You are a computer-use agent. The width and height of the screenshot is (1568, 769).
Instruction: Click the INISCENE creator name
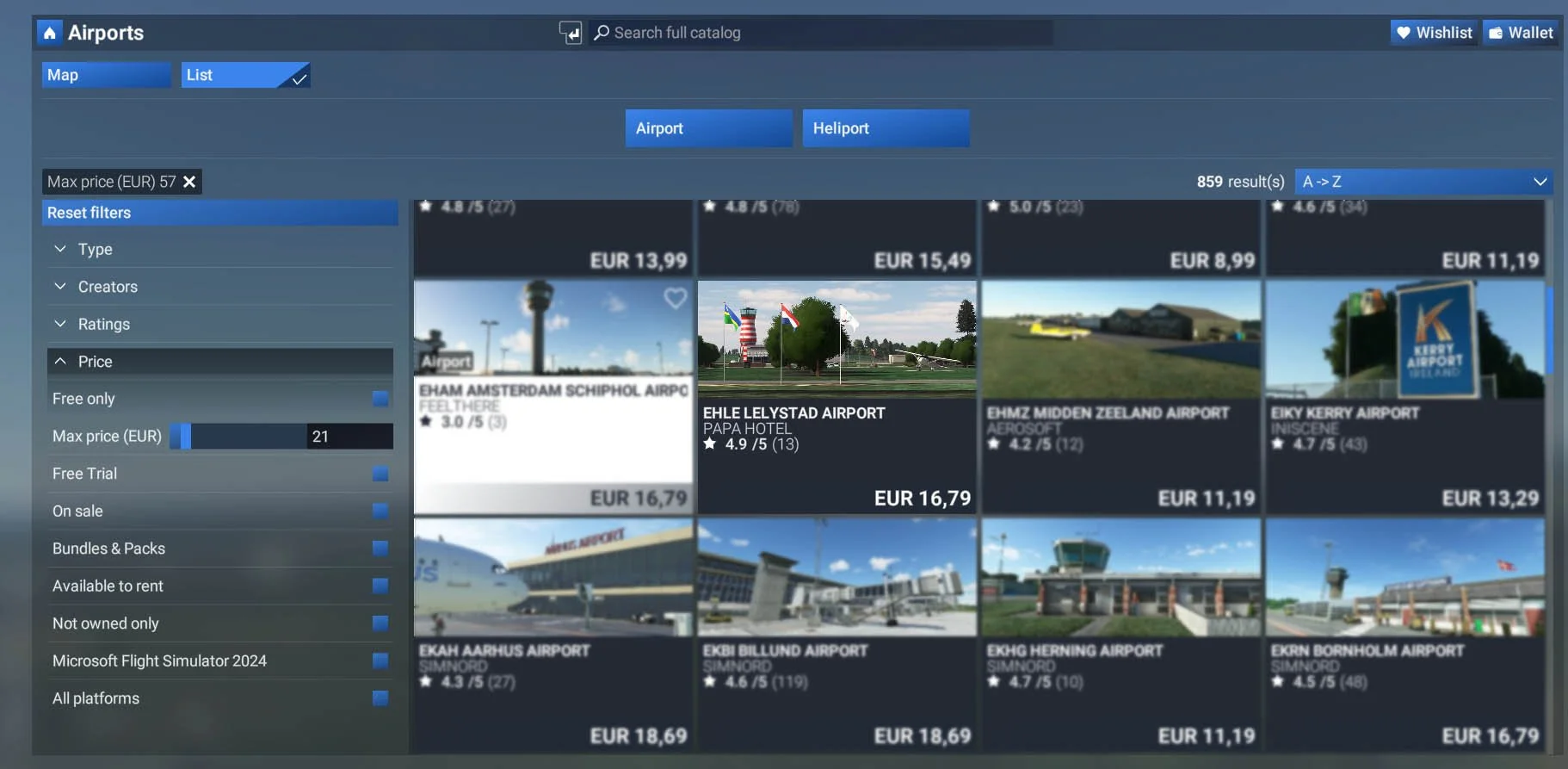pyautogui.click(x=1305, y=429)
